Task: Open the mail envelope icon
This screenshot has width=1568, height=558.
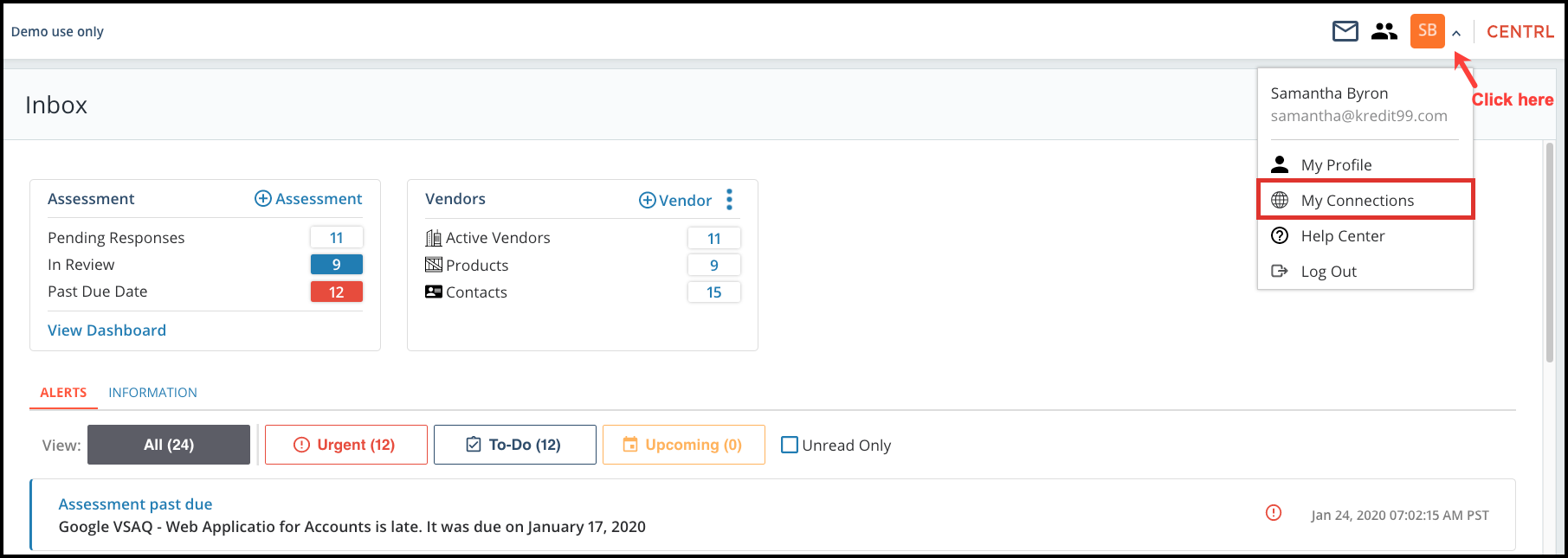Action: tap(1345, 32)
